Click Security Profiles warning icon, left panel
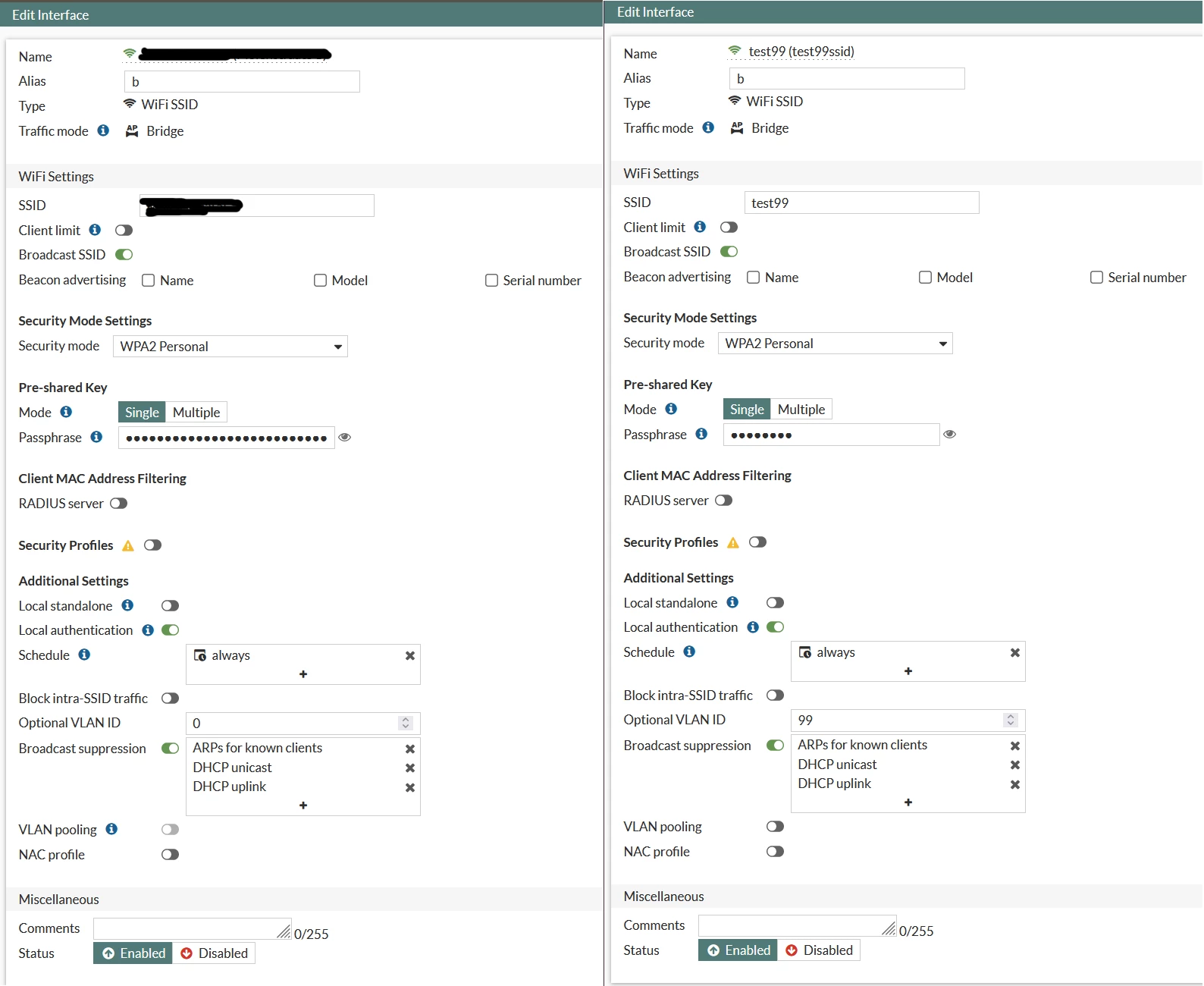 tap(128, 545)
